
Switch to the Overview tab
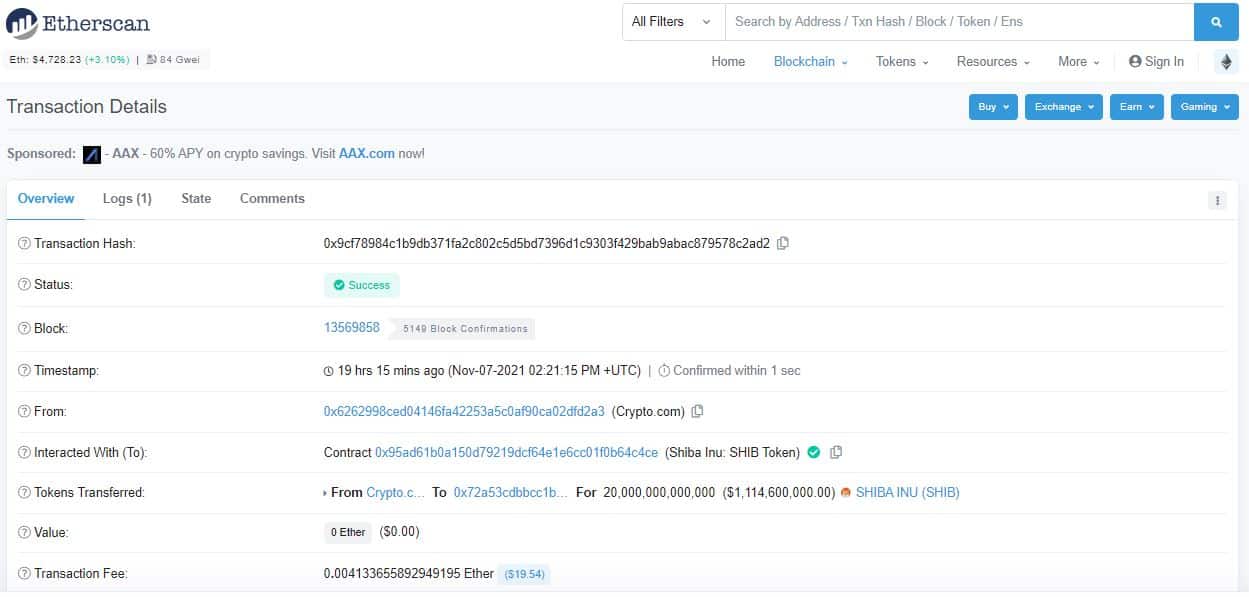pyautogui.click(x=46, y=199)
